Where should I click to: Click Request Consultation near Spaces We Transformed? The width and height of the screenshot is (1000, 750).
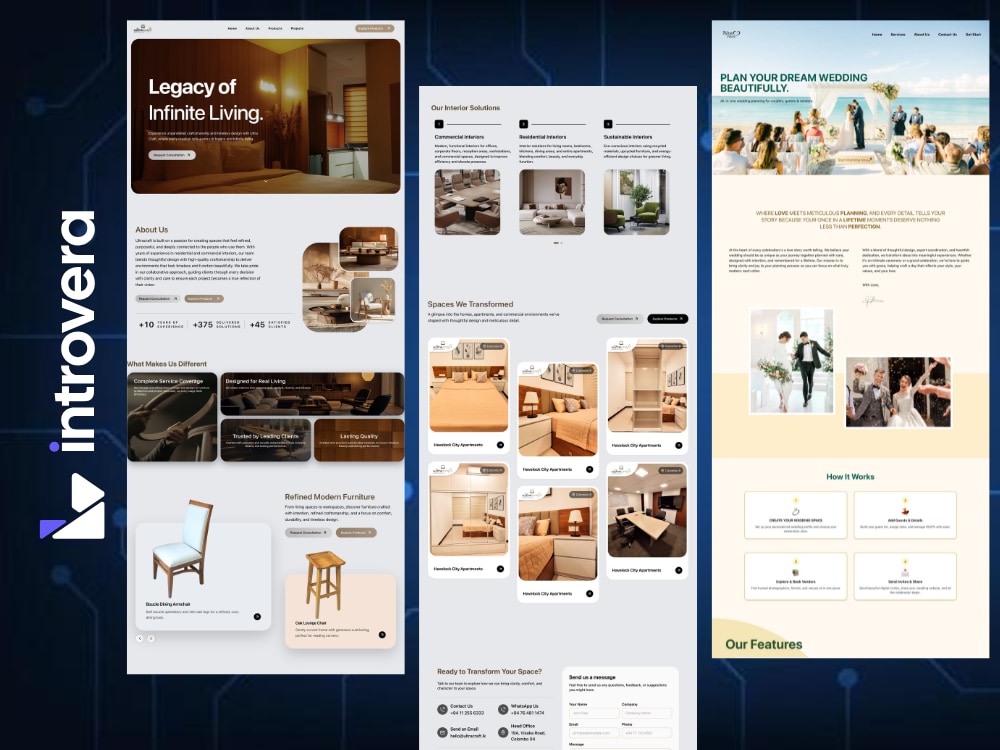[x=620, y=319]
